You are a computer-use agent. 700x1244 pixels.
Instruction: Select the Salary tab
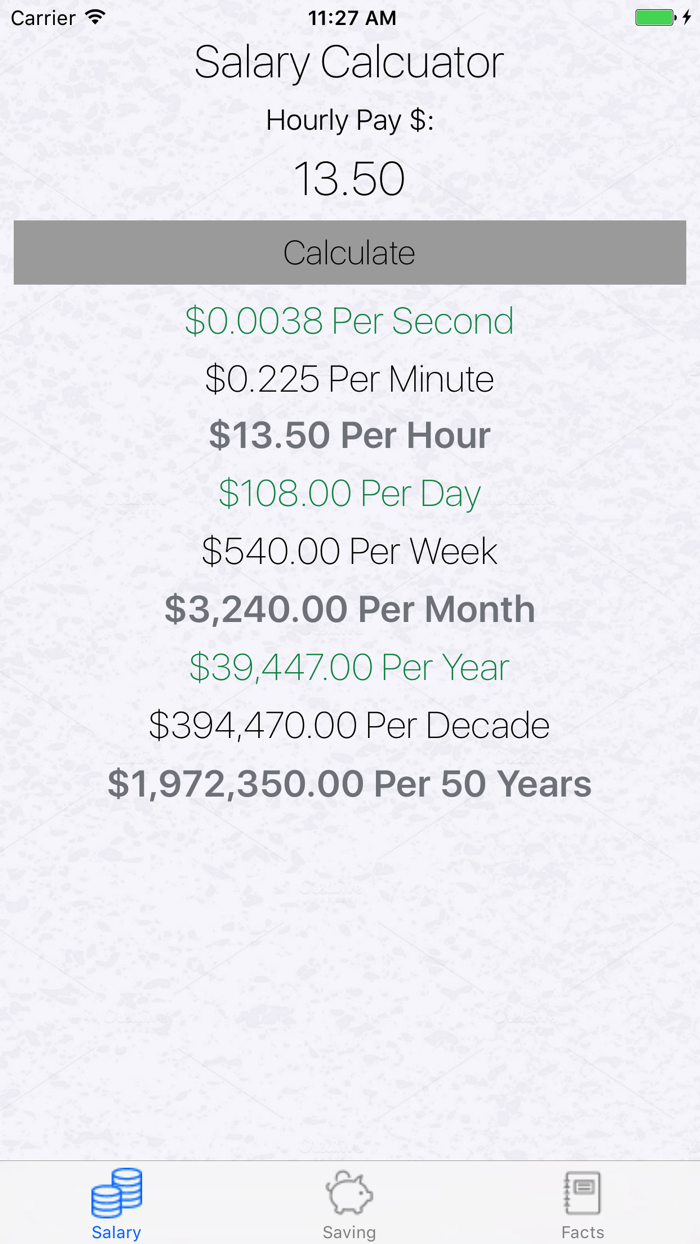pyautogui.click(x=116, y=1203)
